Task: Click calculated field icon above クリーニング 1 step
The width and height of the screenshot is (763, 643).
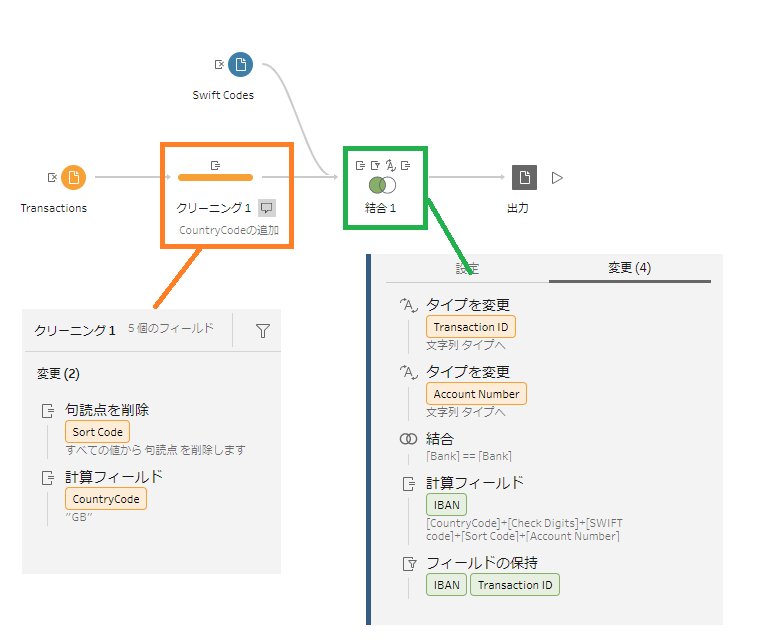Action: click(215, 165)
